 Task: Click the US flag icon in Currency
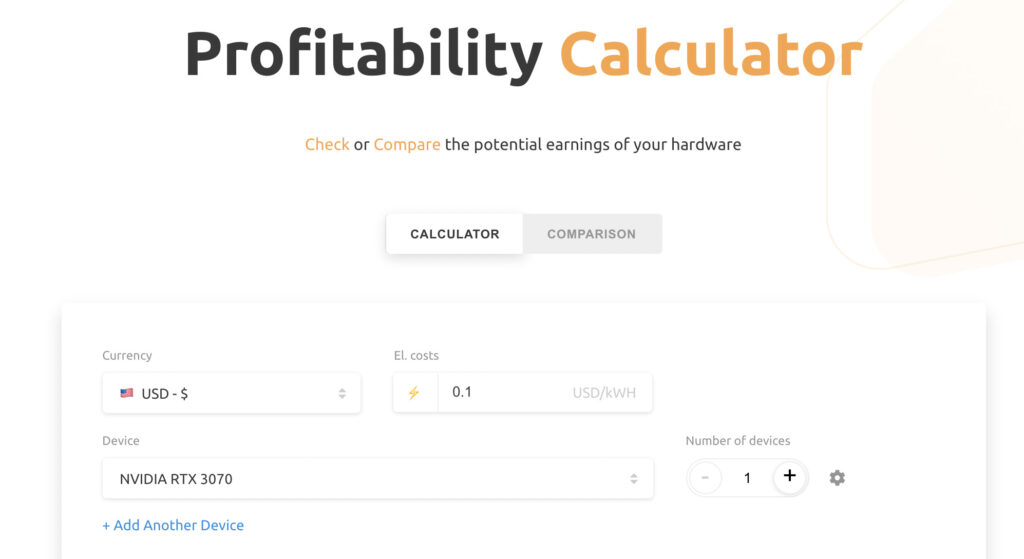coord(127,393)
